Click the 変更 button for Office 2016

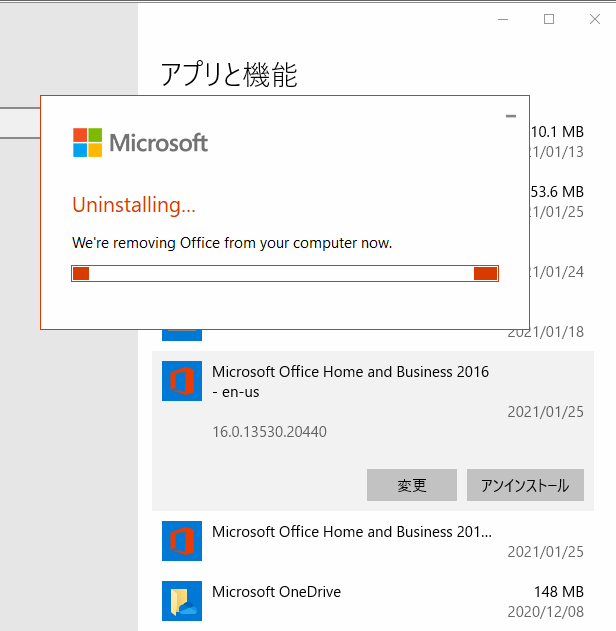click(412, 485)
